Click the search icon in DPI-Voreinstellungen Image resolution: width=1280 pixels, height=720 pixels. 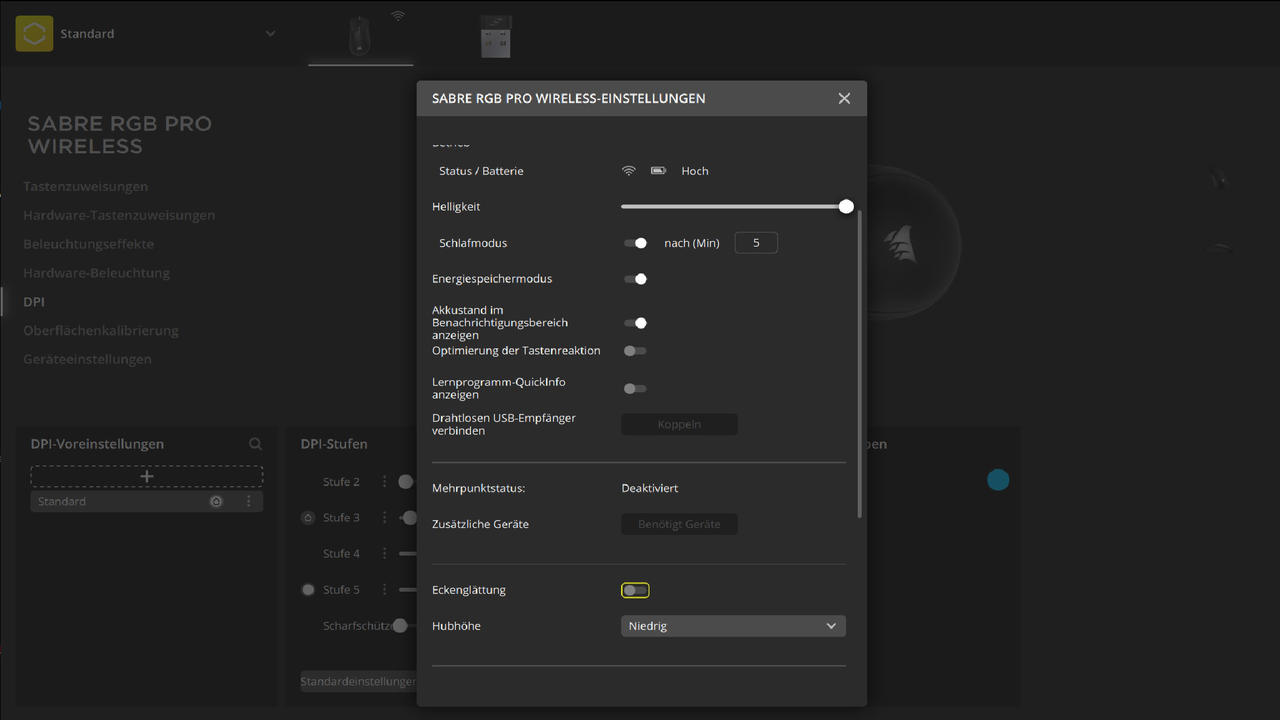coord(256,444)
